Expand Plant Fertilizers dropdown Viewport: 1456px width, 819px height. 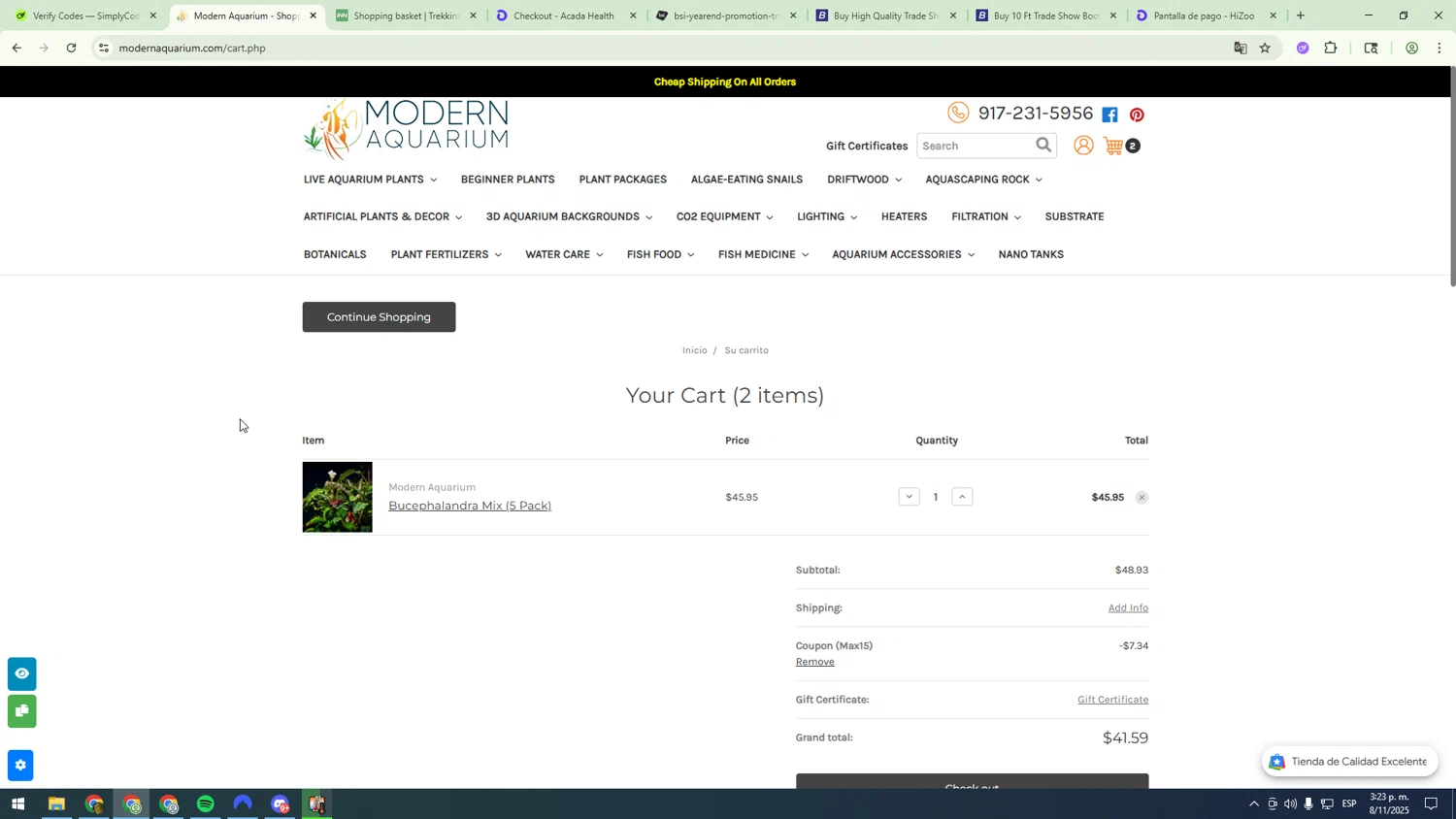tap(446, 254)
